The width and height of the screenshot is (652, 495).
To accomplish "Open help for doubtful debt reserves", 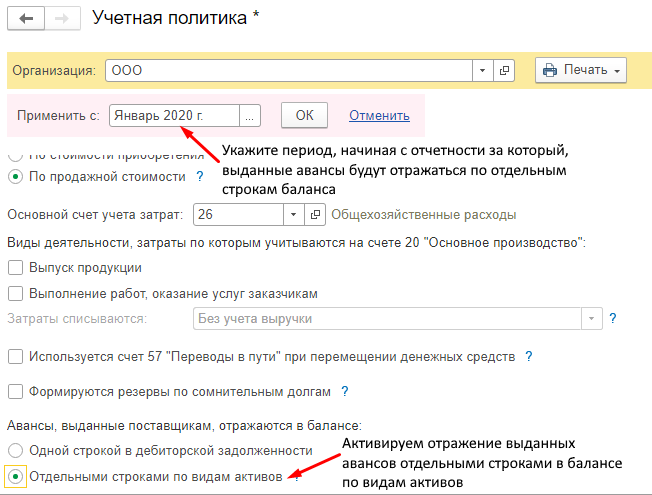I will (x=345, y=391).
